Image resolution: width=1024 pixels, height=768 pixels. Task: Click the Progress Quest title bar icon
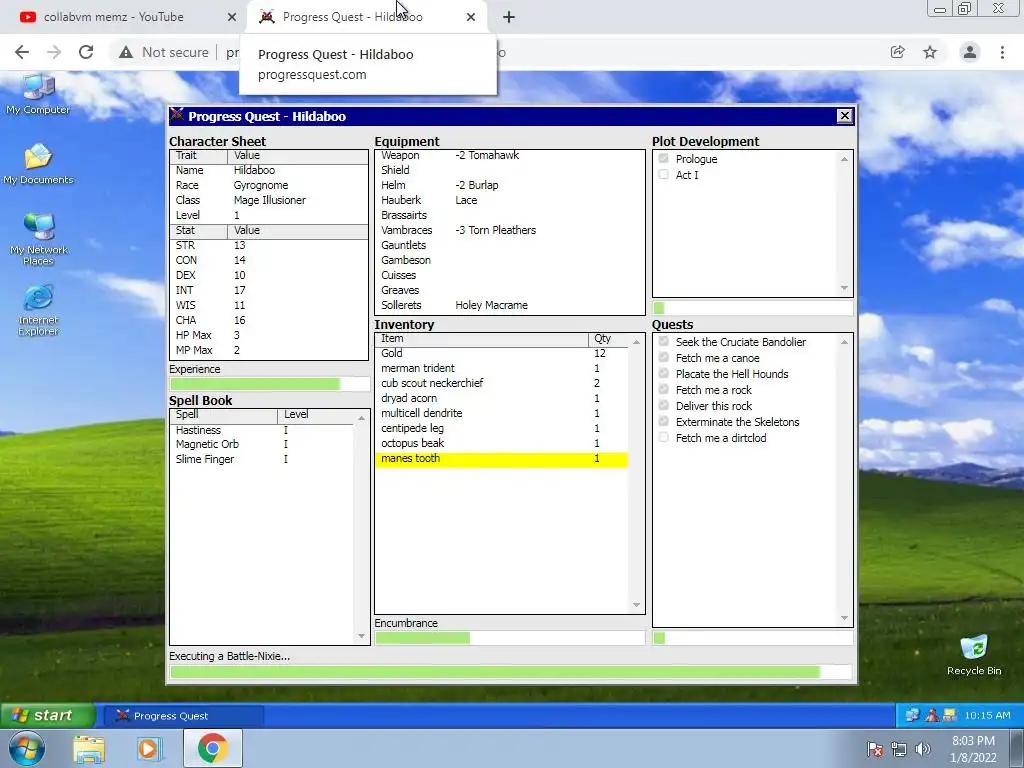click(177, 115)
